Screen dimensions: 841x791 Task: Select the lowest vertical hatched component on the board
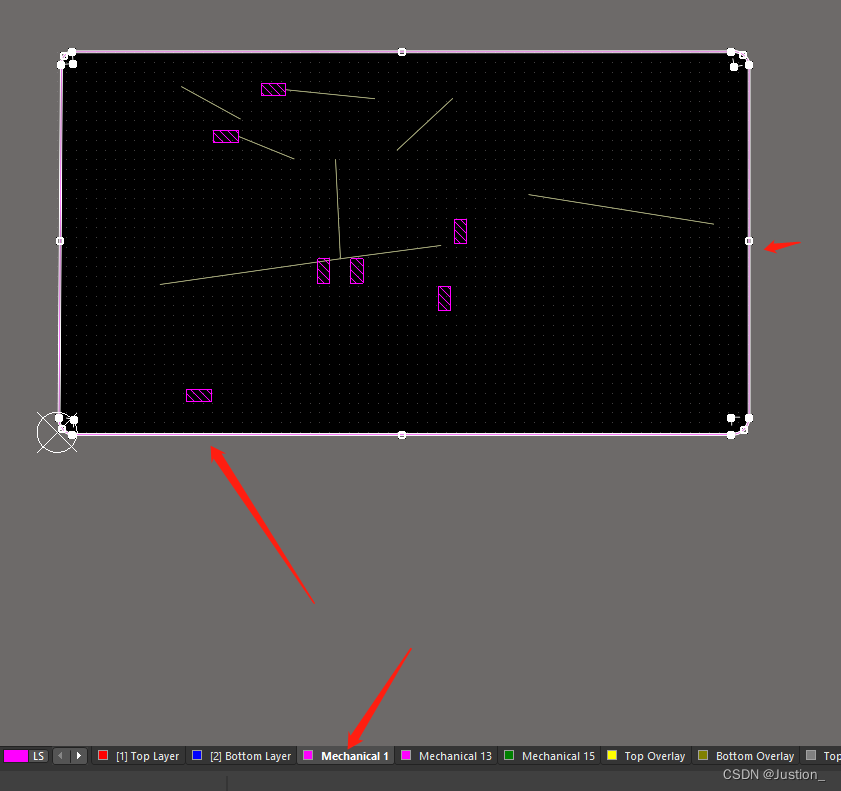pos(444,298)
